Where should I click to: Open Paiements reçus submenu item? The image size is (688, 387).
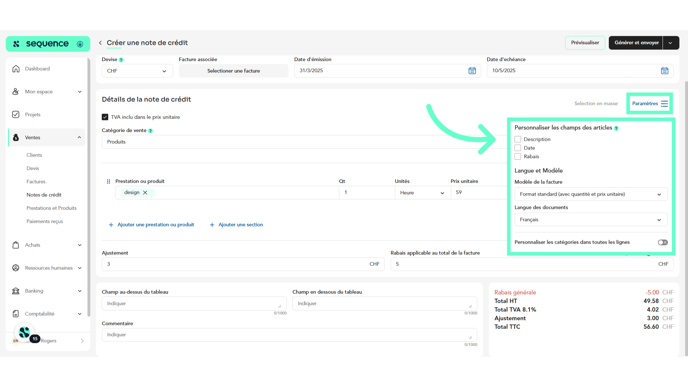tap(45, 221)
